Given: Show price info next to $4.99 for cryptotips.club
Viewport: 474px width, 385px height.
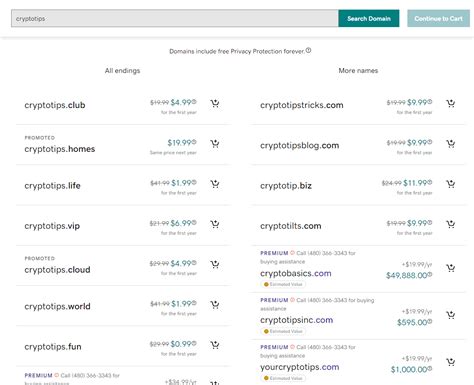Looking at the screenshot, I should pos(194,102).
